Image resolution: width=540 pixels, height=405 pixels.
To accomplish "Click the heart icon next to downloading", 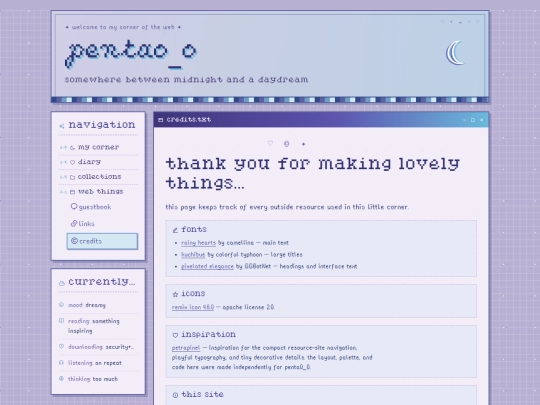I will 61,346.
